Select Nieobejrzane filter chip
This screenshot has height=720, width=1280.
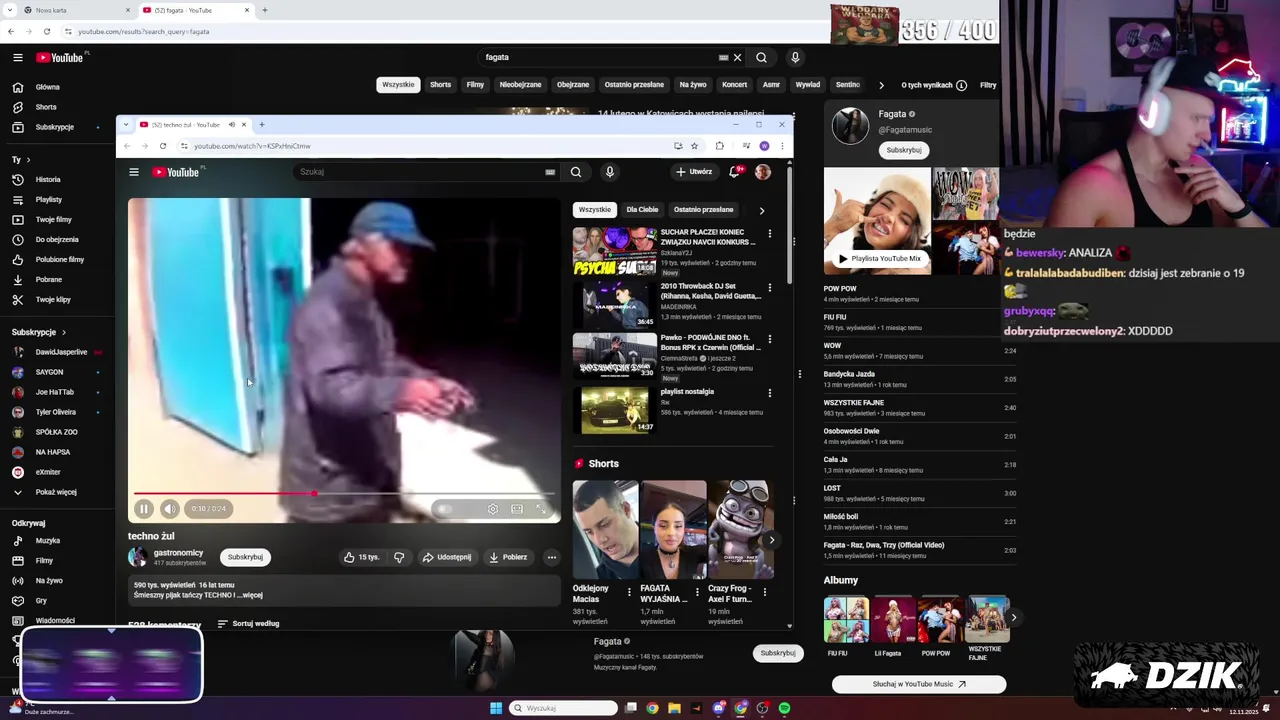(x=520, y=85)
